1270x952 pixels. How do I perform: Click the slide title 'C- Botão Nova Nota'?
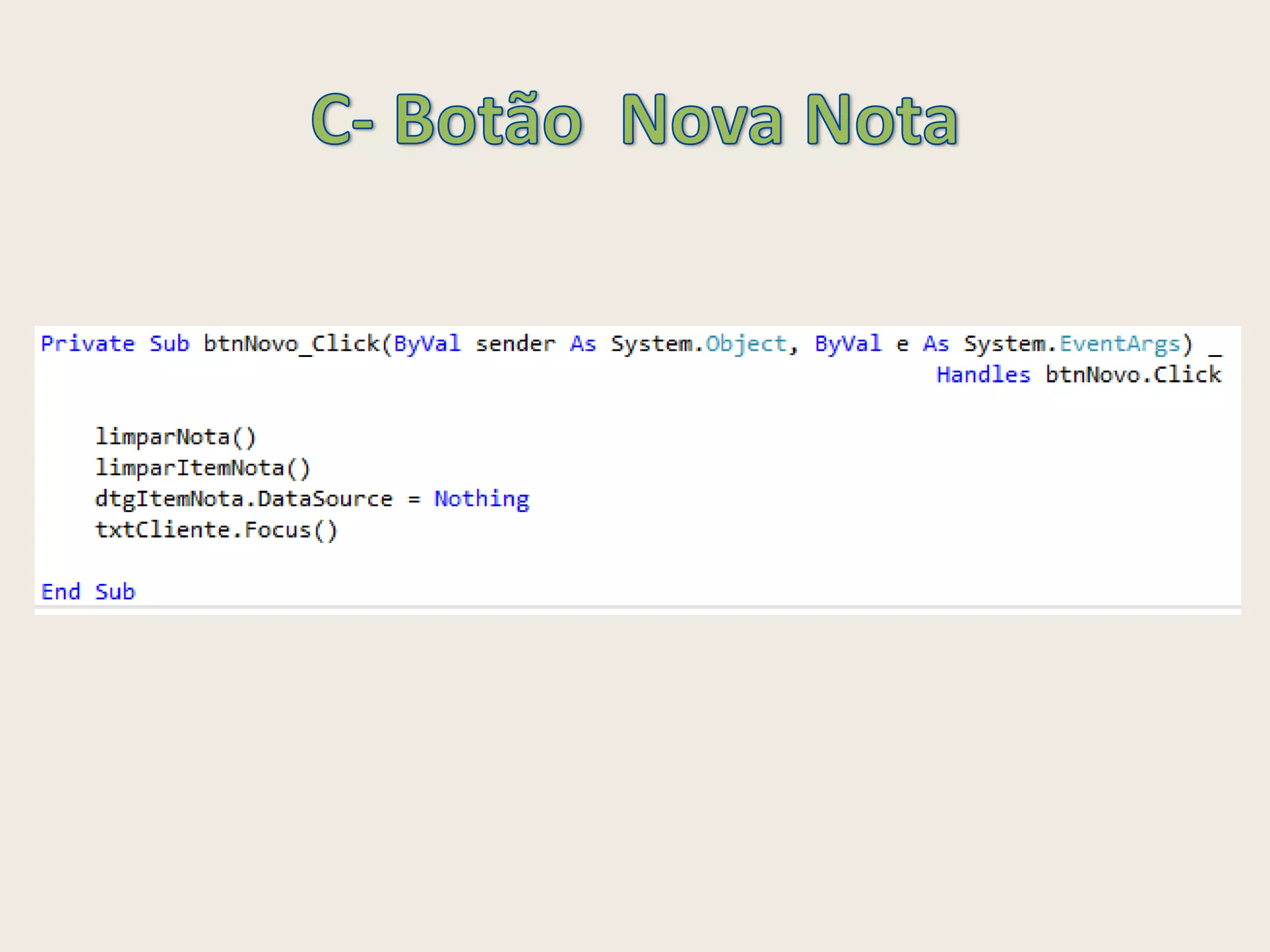(635, 119)
